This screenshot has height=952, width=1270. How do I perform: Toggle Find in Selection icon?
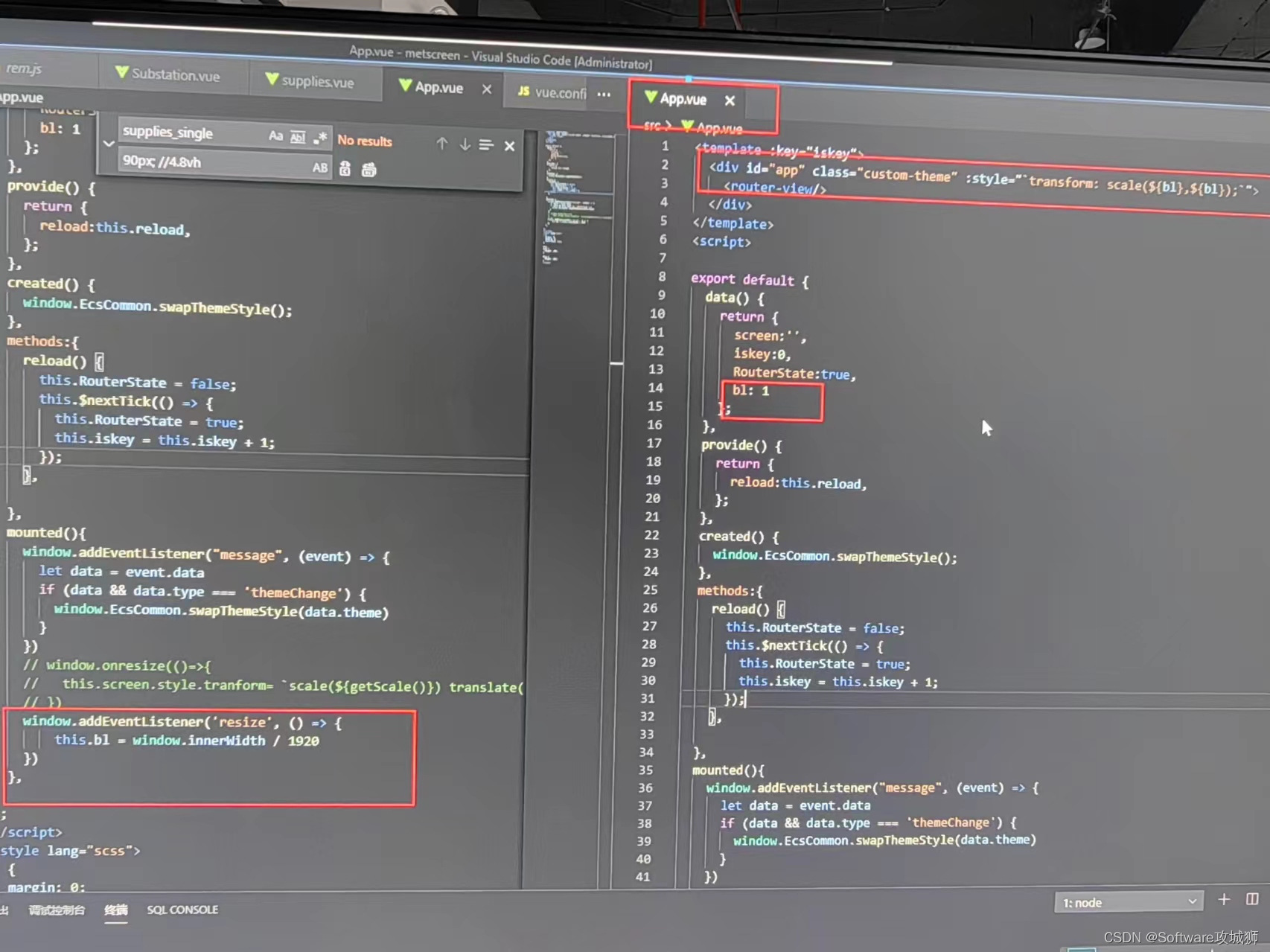(486, 145)
